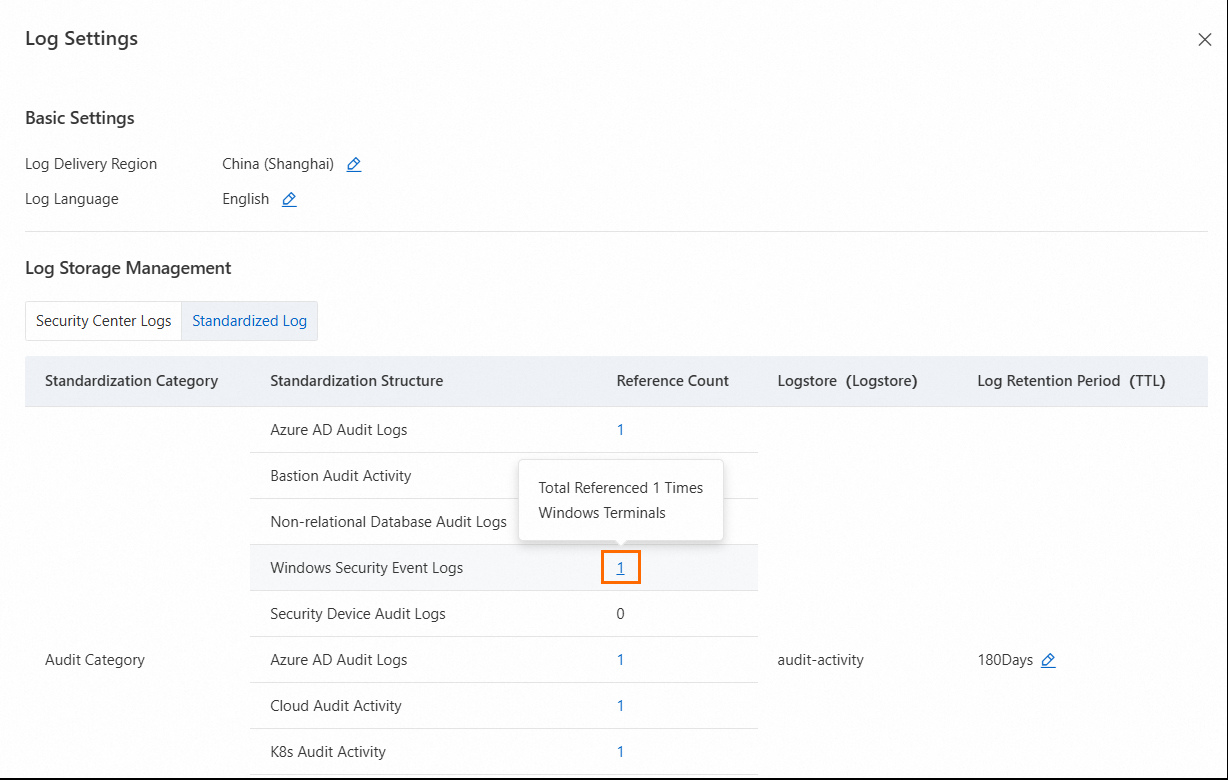Select the Standardized Log tab
Screen dimensions: 1228x780
click(249, 321)
